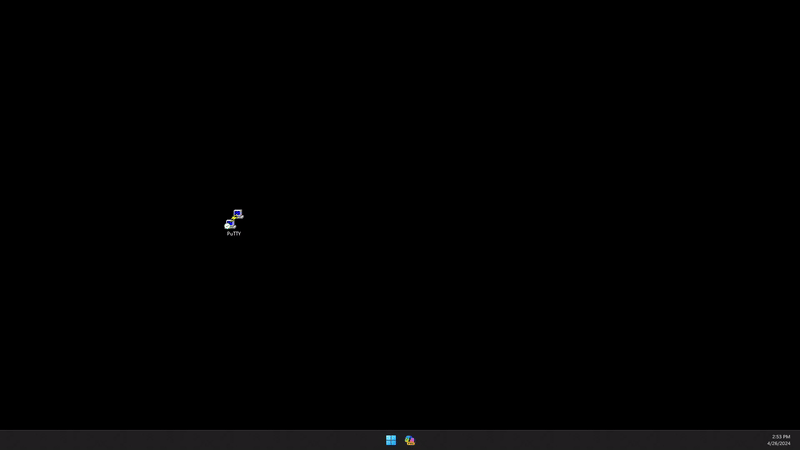Open the Windows Start menu
The width and height of the screenshot is (800, 450).
[x=391, y=440]
